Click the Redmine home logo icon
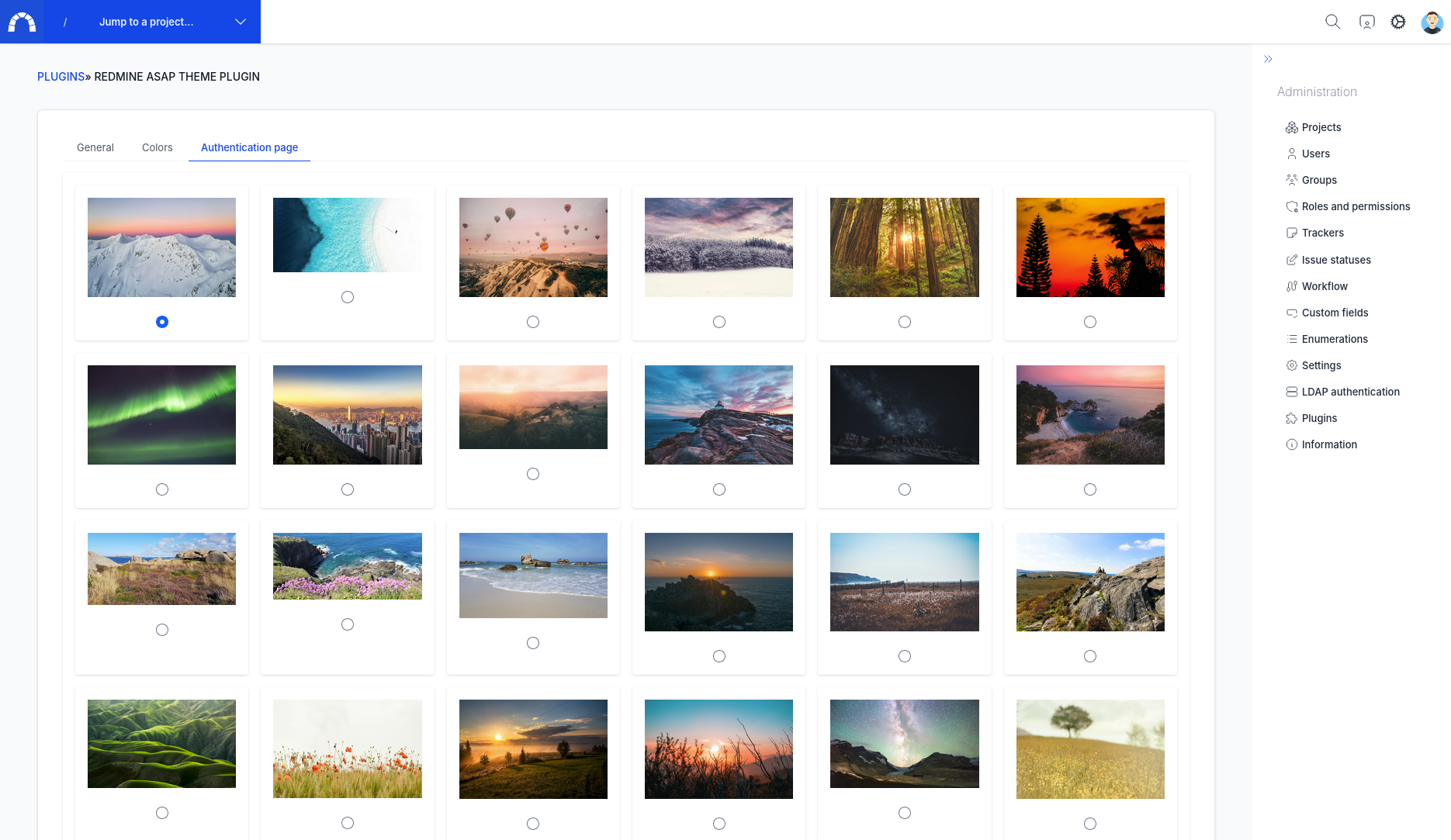 click(x=22, y=22)
